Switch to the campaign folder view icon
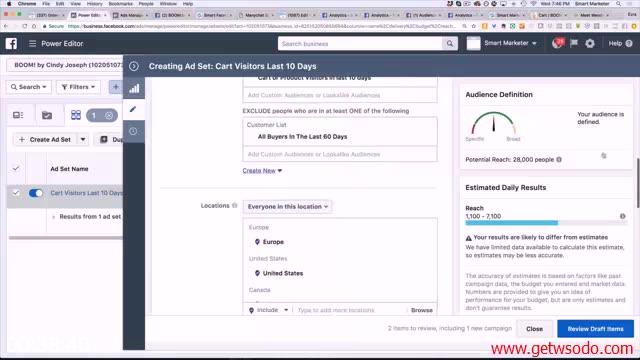Viewport: 640px width, 360px height. point(47,115)
